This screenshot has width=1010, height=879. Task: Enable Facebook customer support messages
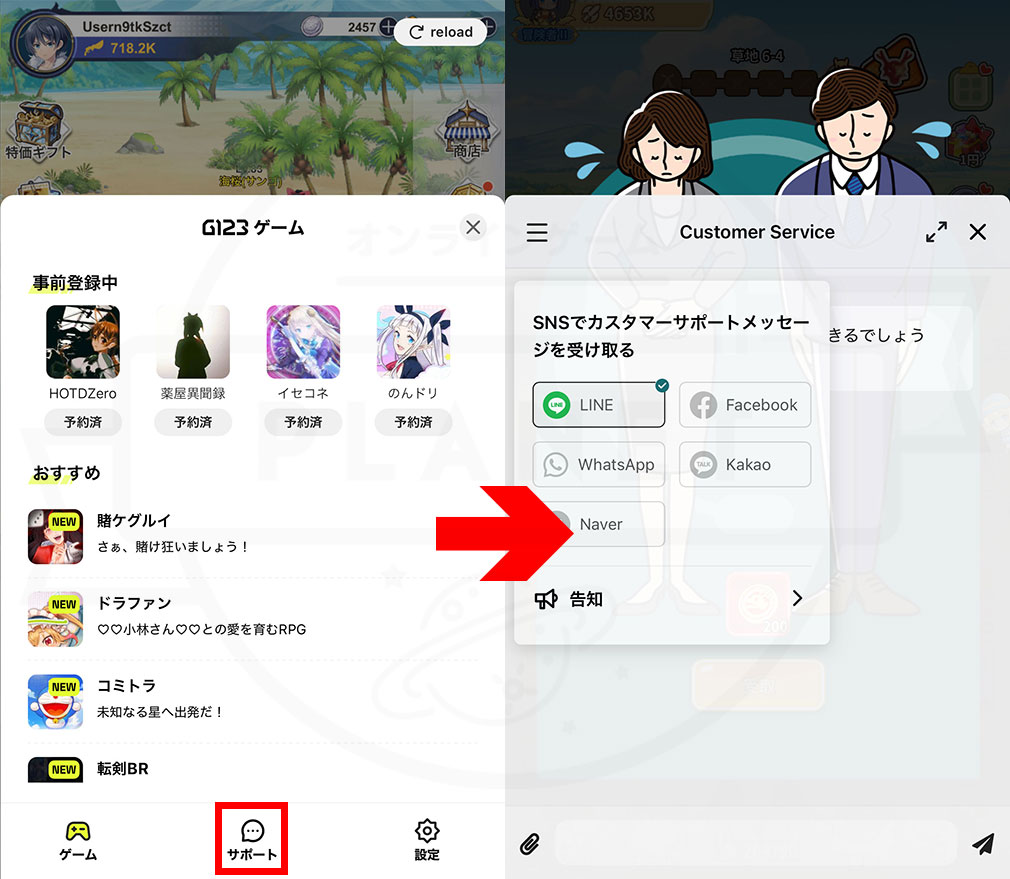pos(745,405)
